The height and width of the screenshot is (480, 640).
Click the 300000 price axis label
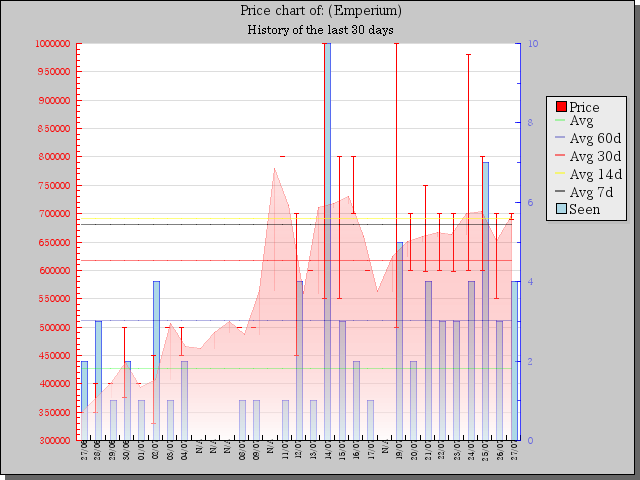pyautogui.click(x=54, y=440)
